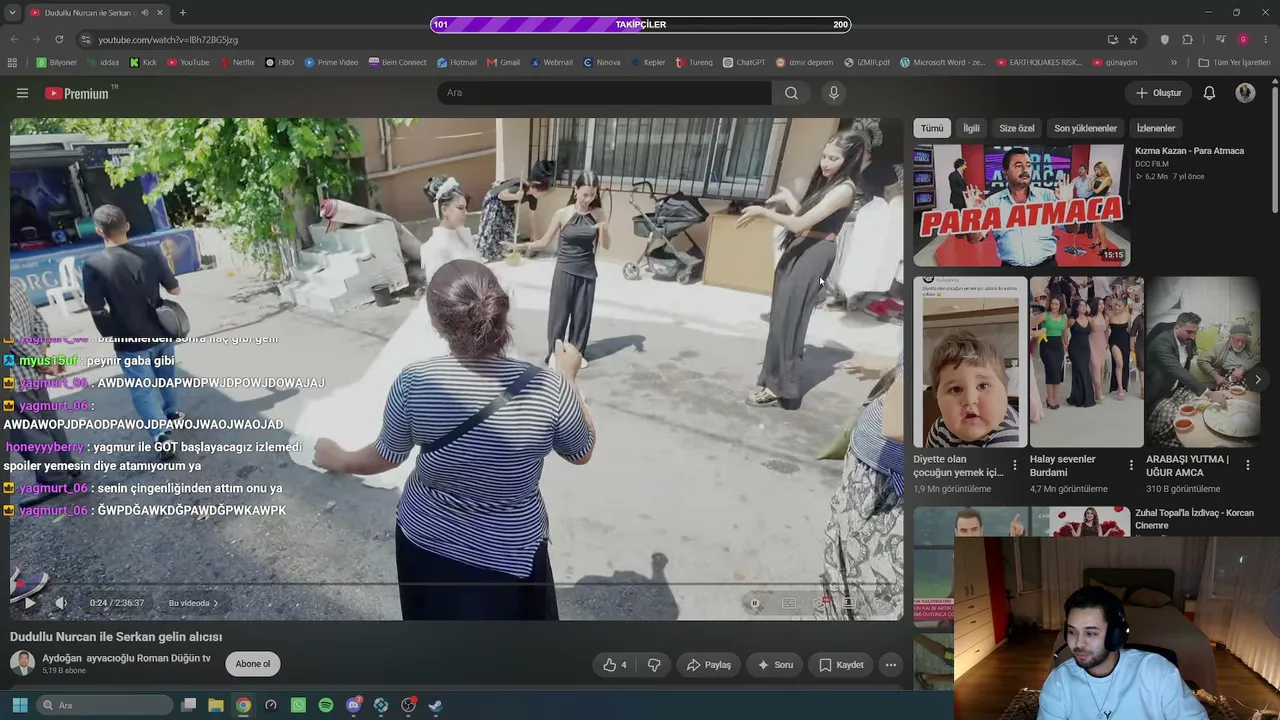Toggle subtitles in the video player
Viewport: 1280px width, 720px height.
pyautogui.click(x=789, y=603)
